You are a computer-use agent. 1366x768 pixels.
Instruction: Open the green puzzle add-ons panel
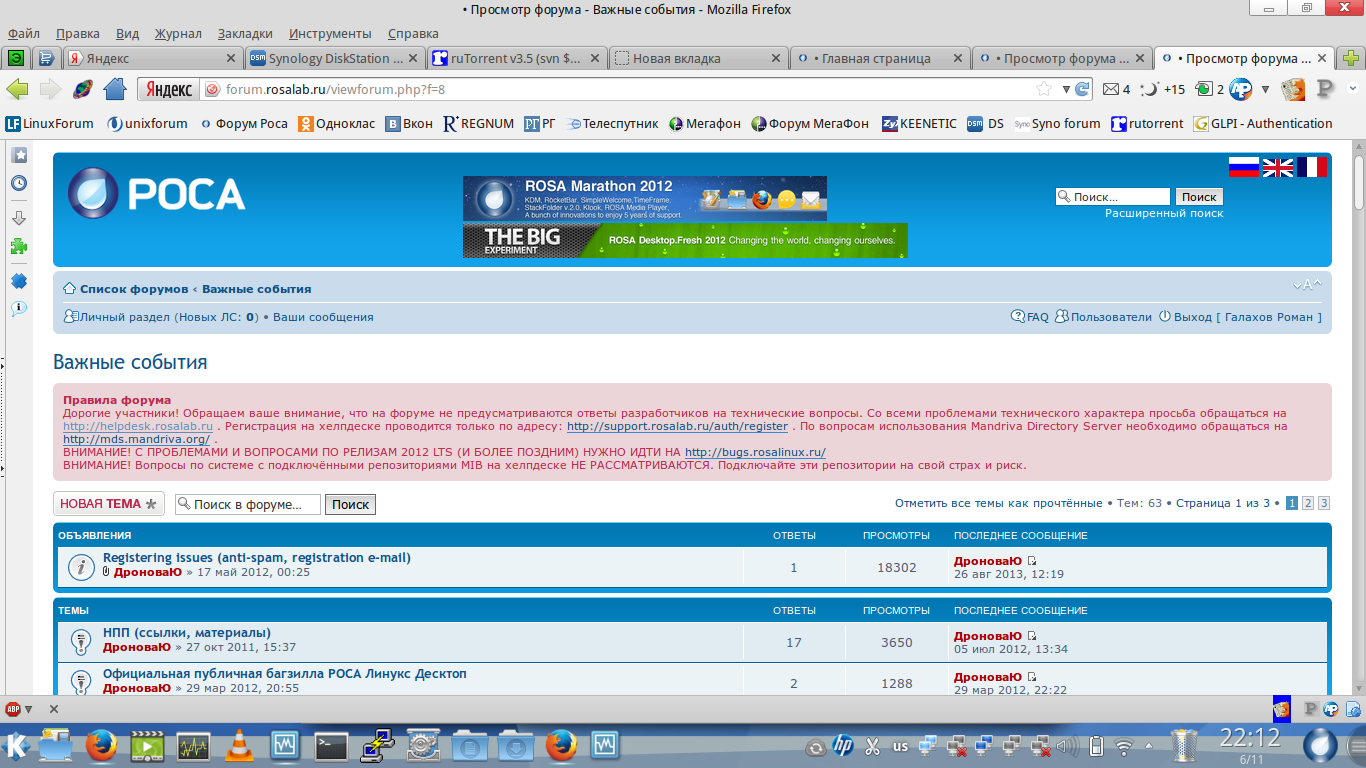point(19,246)
